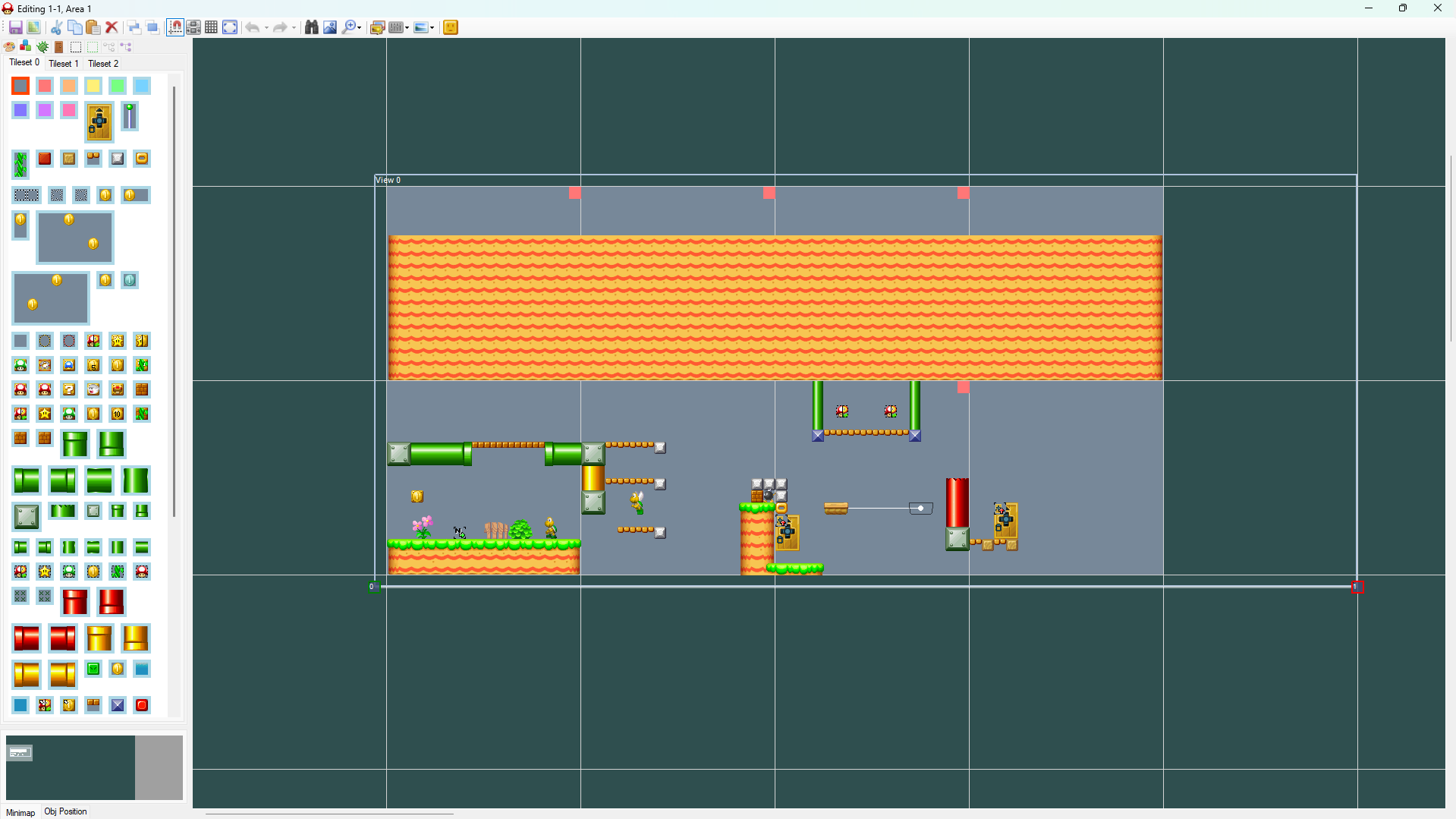This screenshot has width=1456, height=819.
Task: Click the edit background images icon
Action: pos(377,27)
